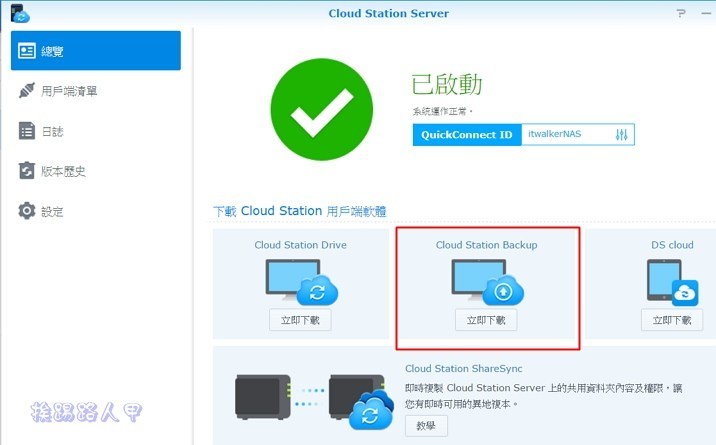This screenshot has width=716, height=445.
Task: Click the Cloud Station Backup computer icon
Action: click(x=487, y=281)
